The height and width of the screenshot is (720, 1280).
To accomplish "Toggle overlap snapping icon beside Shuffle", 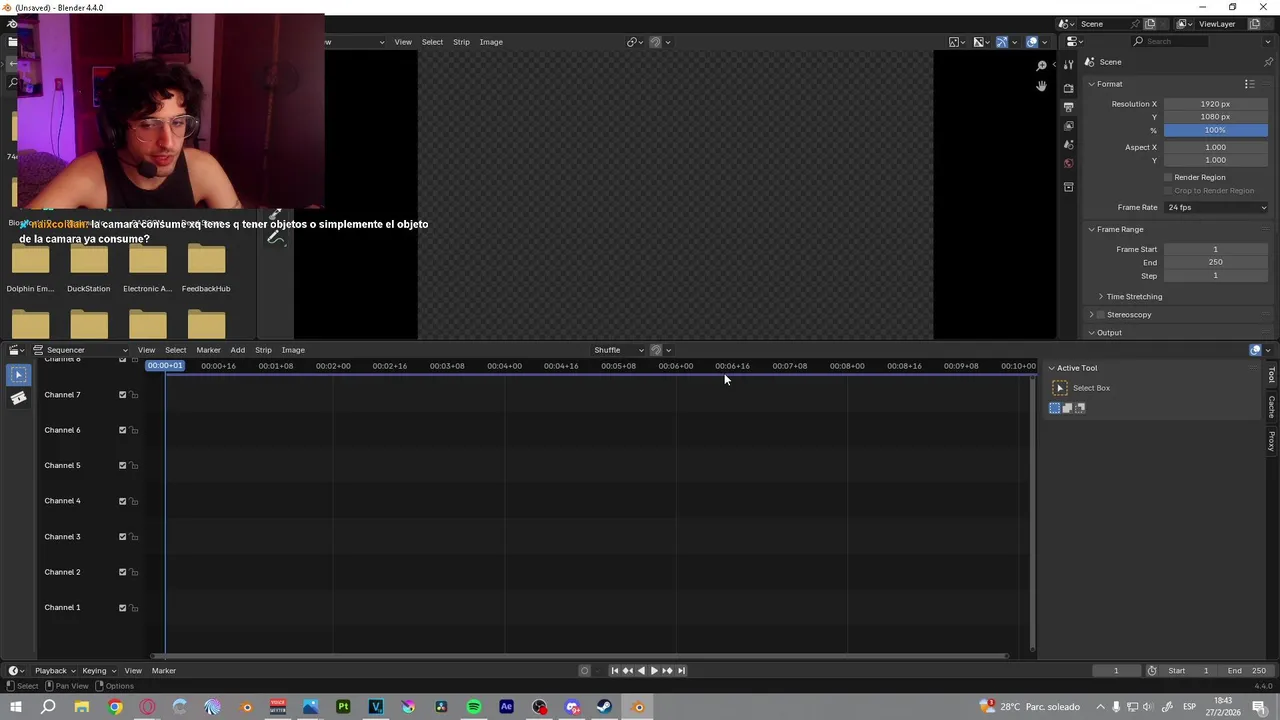I will click(656, 350).
